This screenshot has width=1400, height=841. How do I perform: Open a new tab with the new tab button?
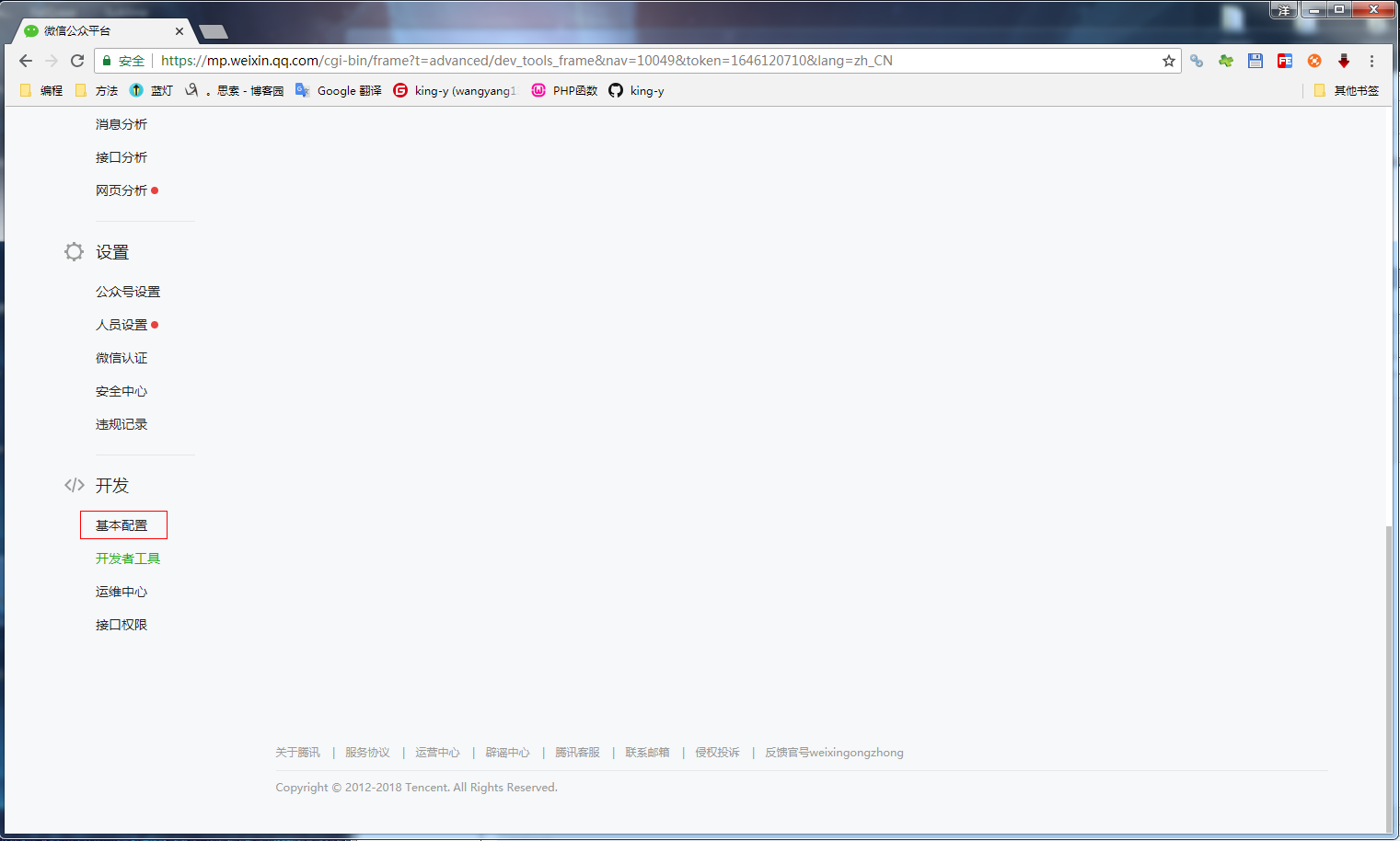tap(214, 32)
